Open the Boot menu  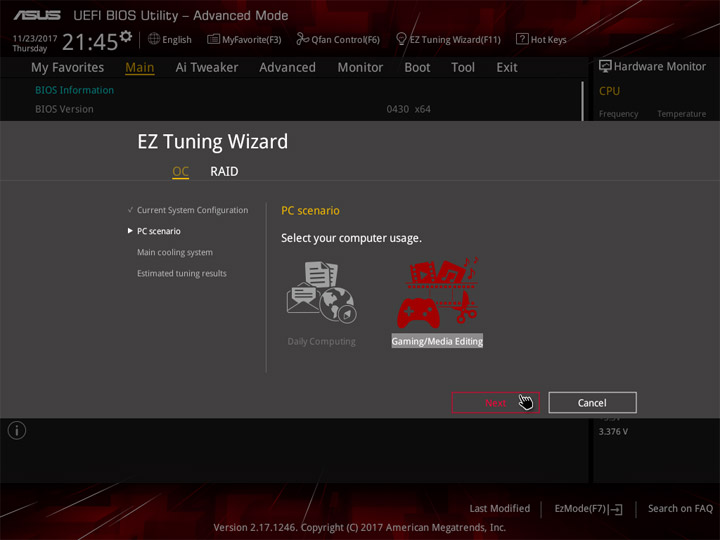[x=417, y=68]
